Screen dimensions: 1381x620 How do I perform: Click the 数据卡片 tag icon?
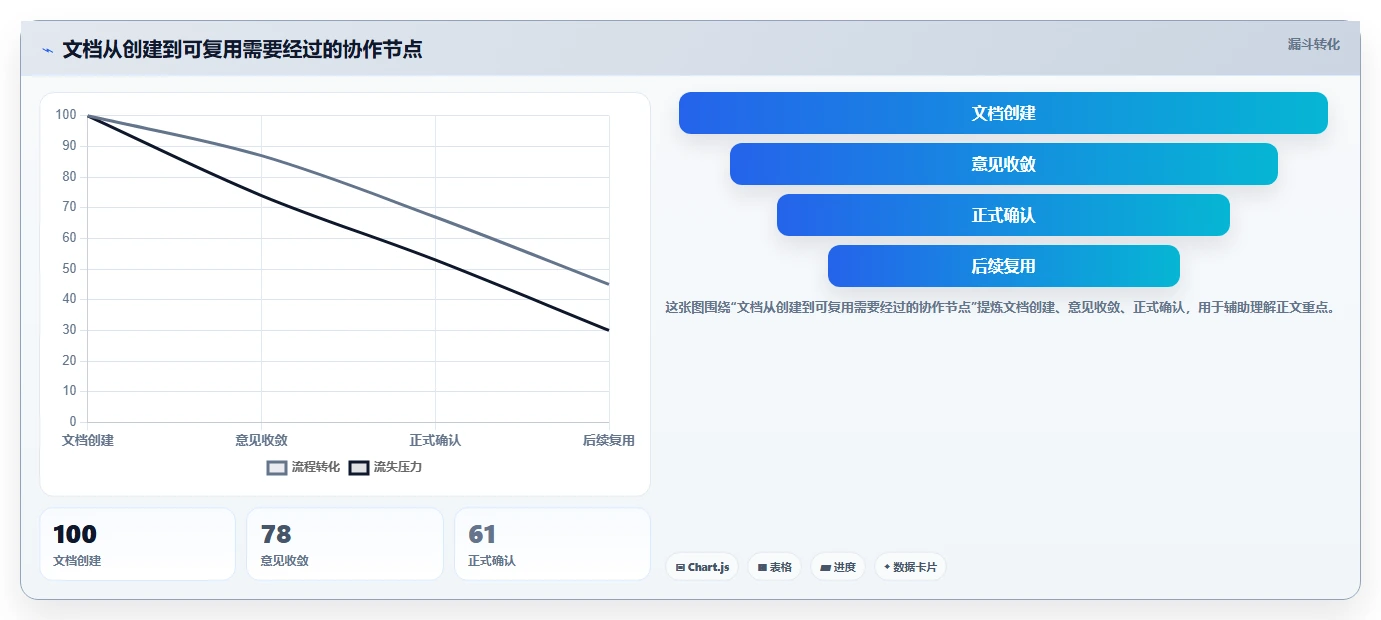[887, 567]
